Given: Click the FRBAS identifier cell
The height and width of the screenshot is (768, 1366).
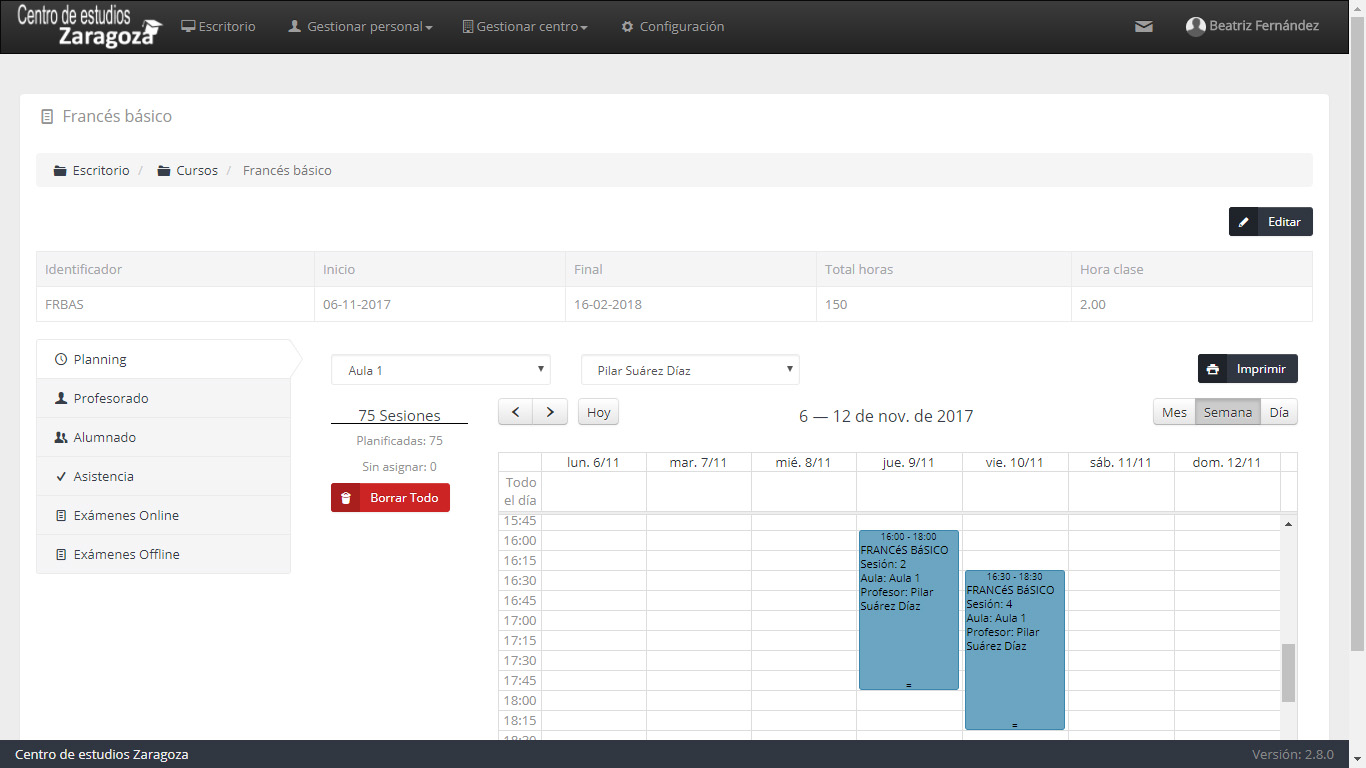Looking at the screenshot, I should tap(175, 304).
